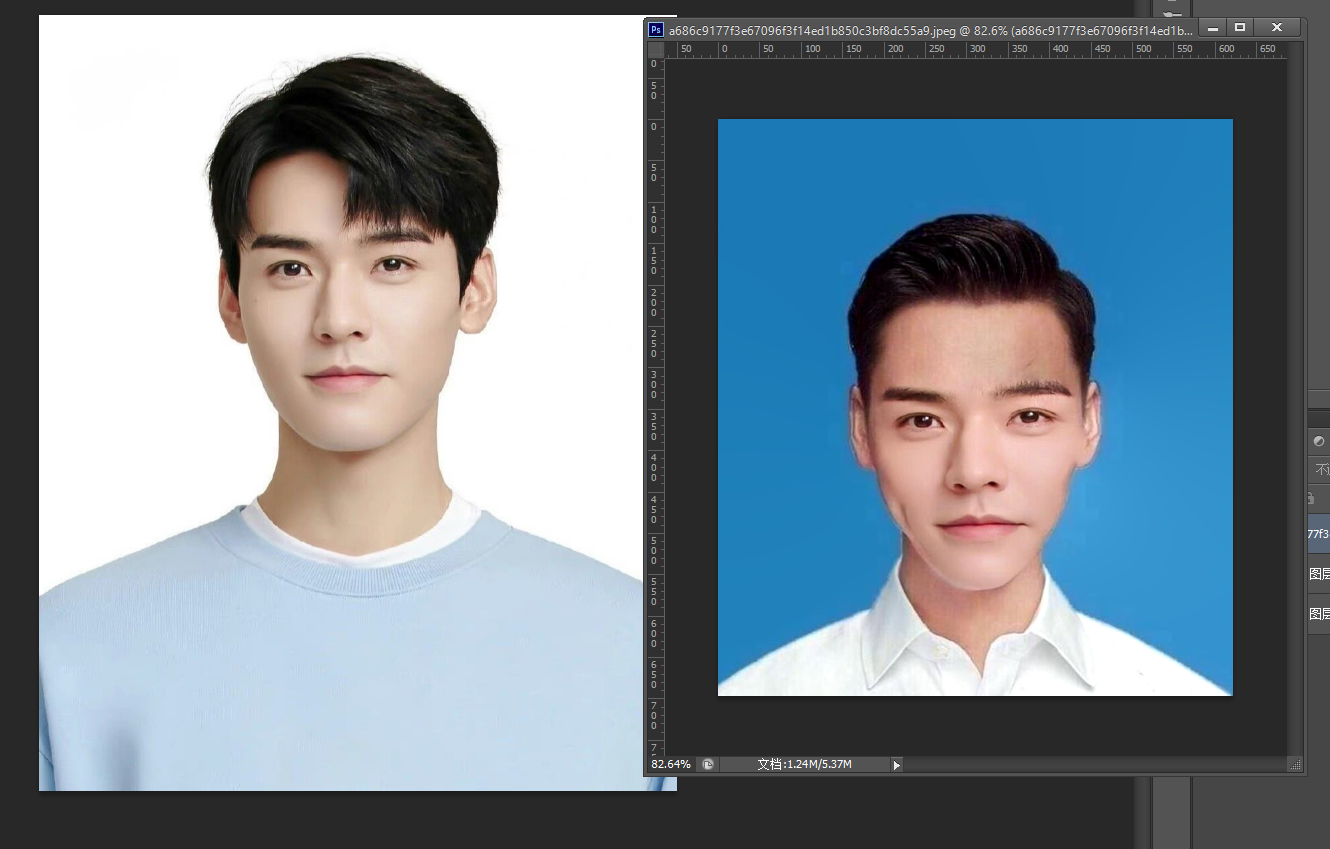Viewport: 1330px width, 849px height.
Task: Close the a686c9177f3e jpeg document window
Action: (1277, 27)
